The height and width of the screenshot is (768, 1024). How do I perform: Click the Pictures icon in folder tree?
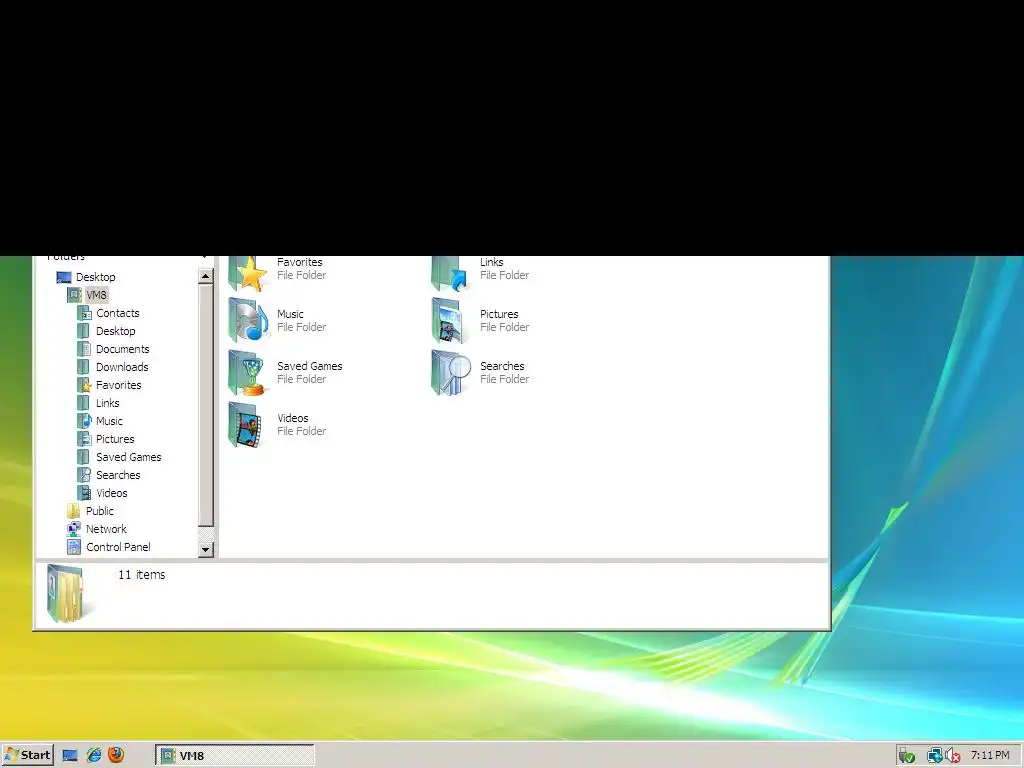[x=84, y=439]
